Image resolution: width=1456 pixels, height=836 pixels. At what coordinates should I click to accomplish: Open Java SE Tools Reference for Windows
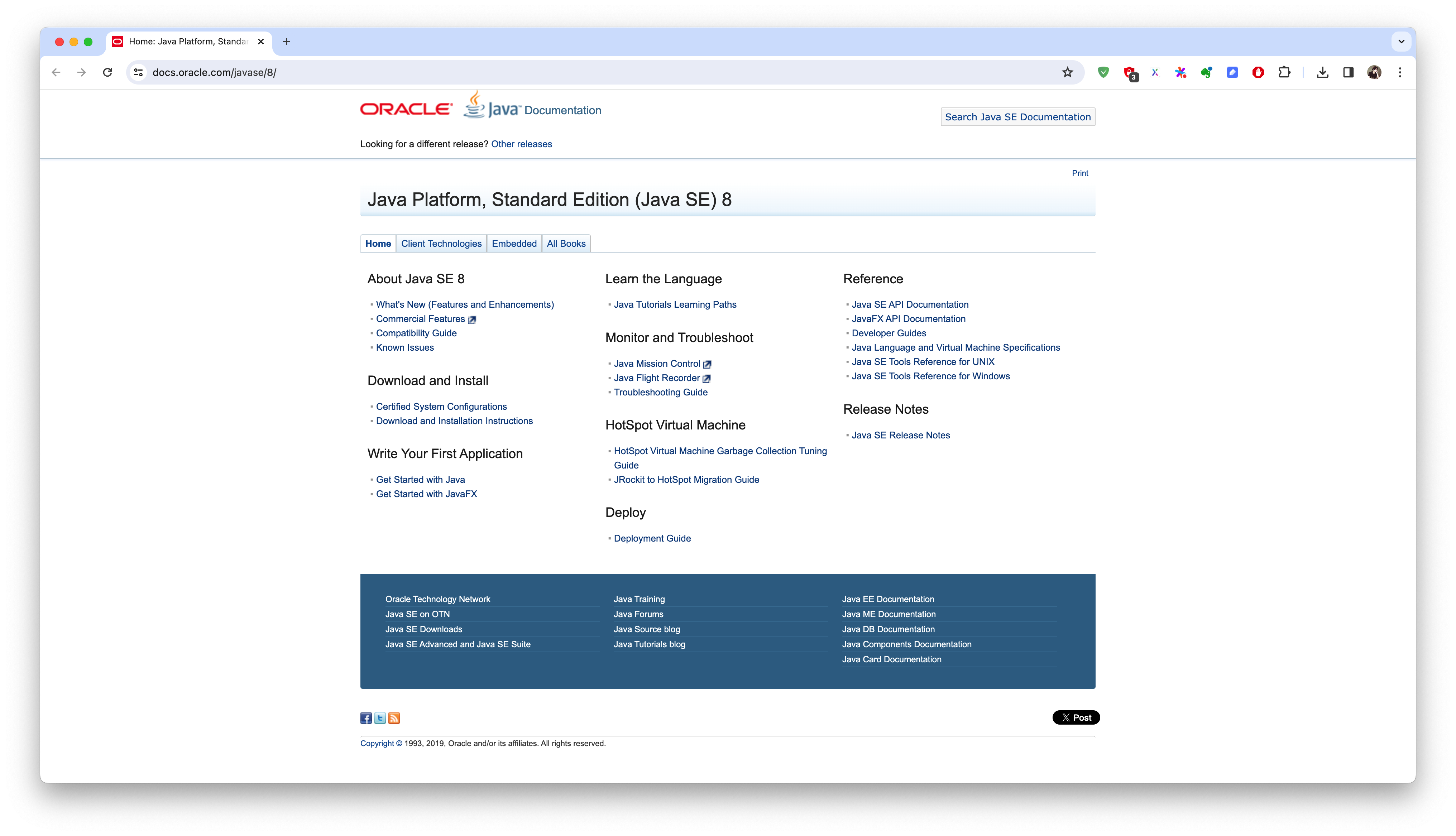(x=930, y=376)
